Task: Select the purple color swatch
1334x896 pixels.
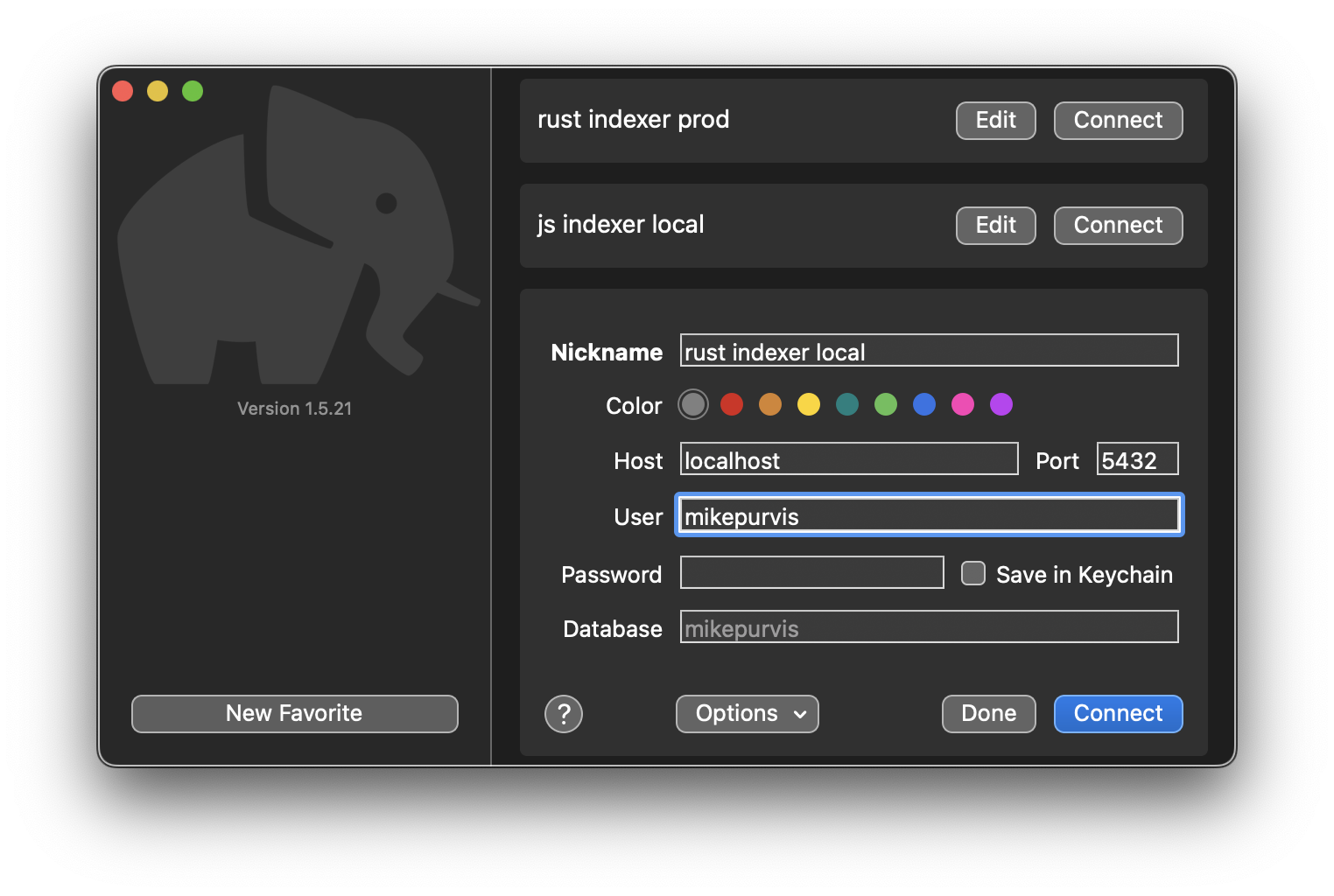Action: coord(1001,404)
